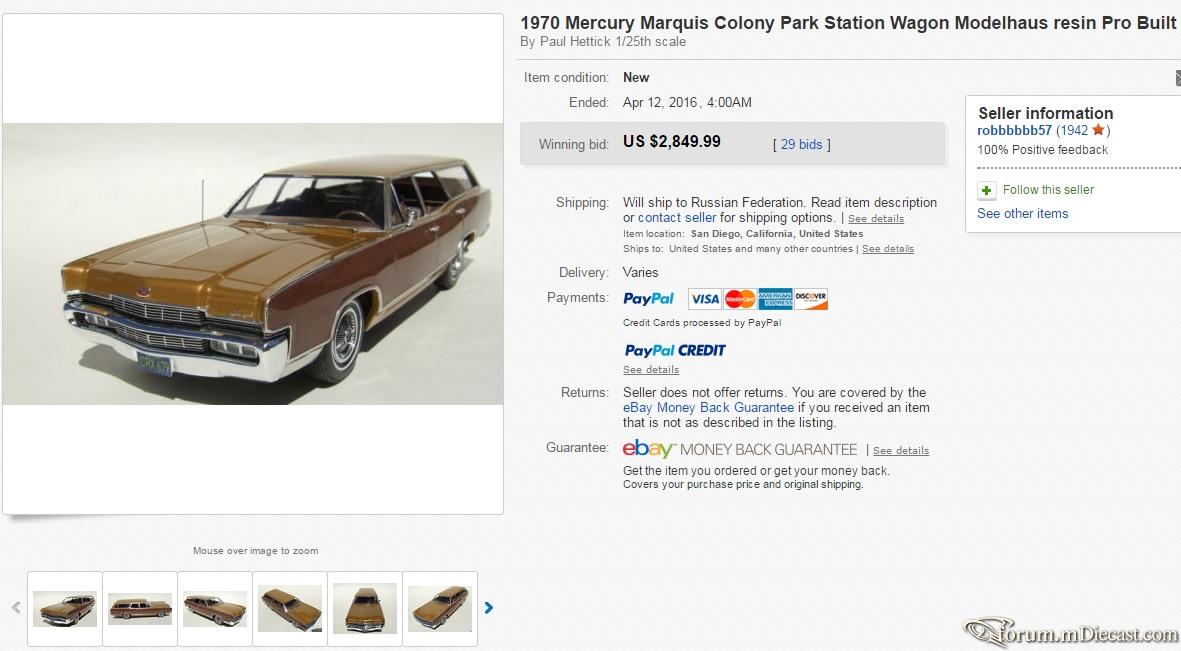Open seller profile robbbbbb57

point(1014,130)
